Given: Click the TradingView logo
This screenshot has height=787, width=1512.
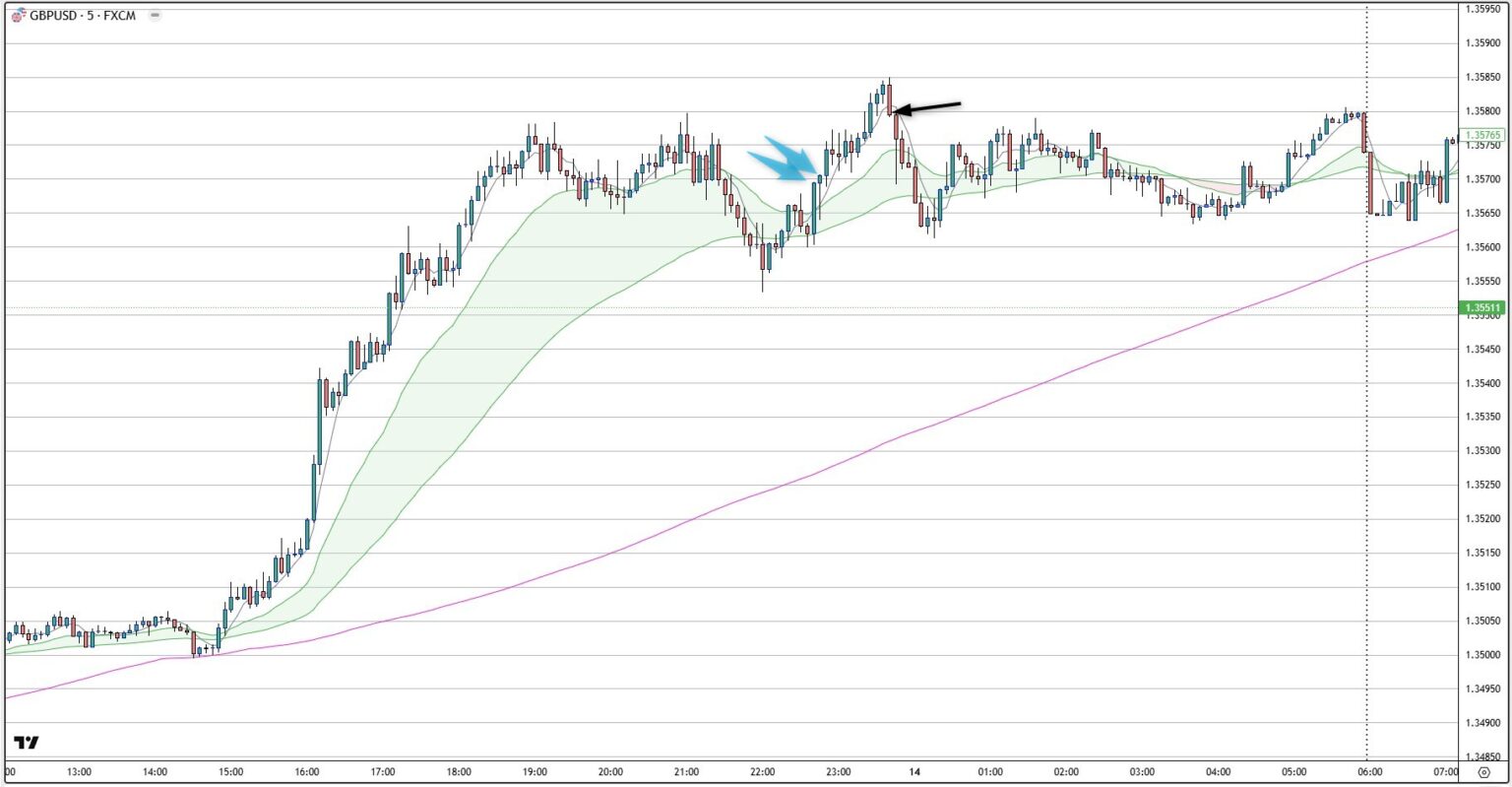Looking at the screenshot, I should point(27,743).
